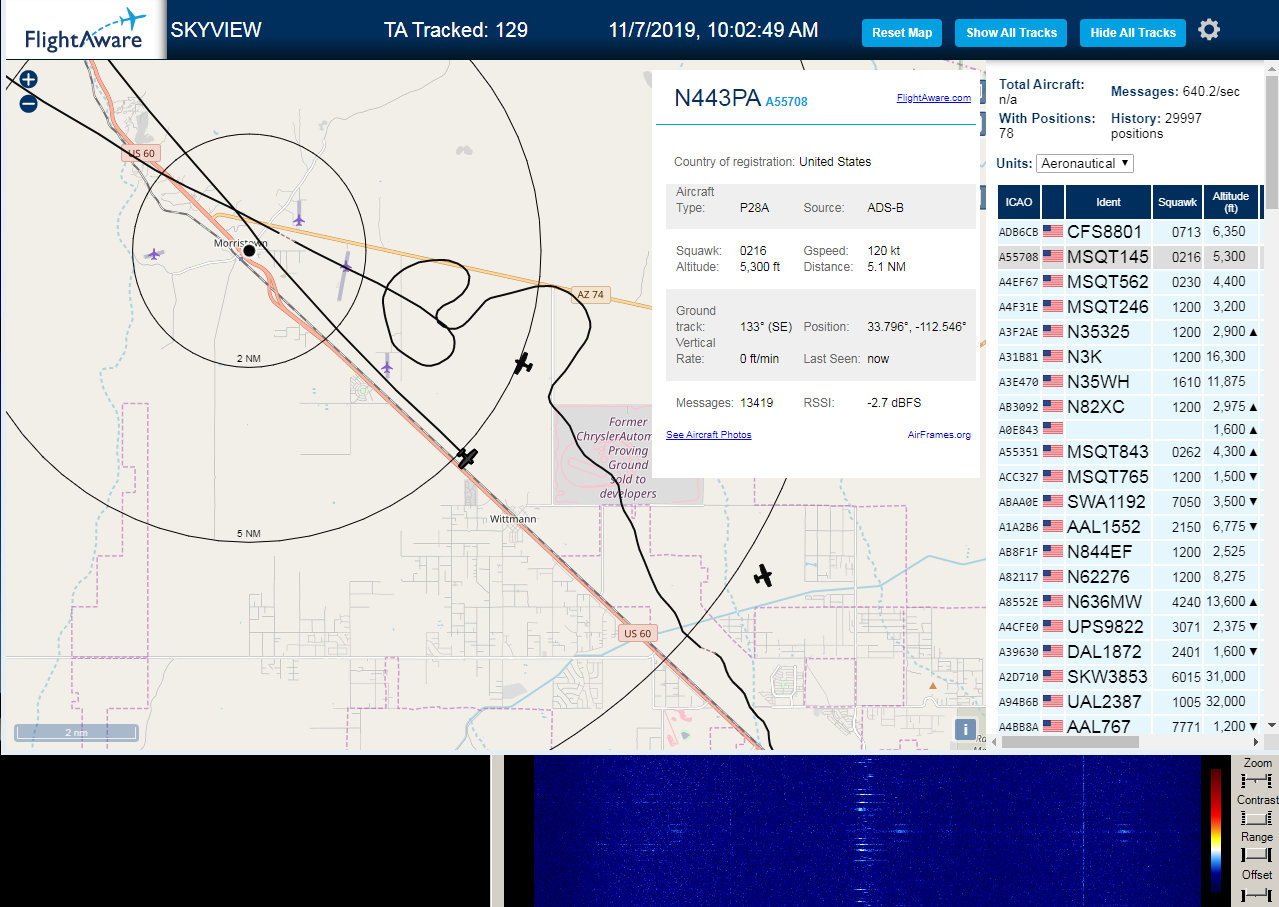Viewport: 1279px width, 907px height.
Task: Click Show All Tracks
Action: click(x=1011, y=33)
